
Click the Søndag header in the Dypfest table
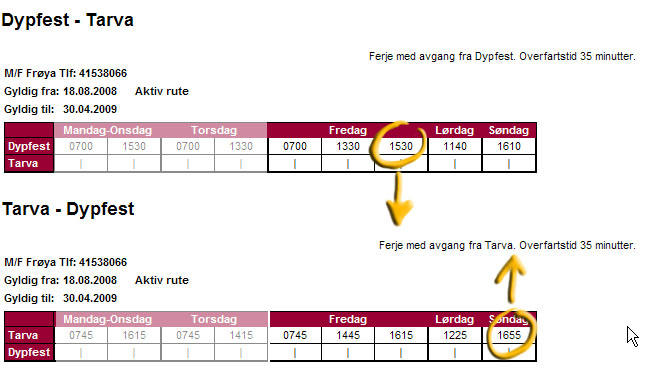pyautogui.click(x=509, y=130)
